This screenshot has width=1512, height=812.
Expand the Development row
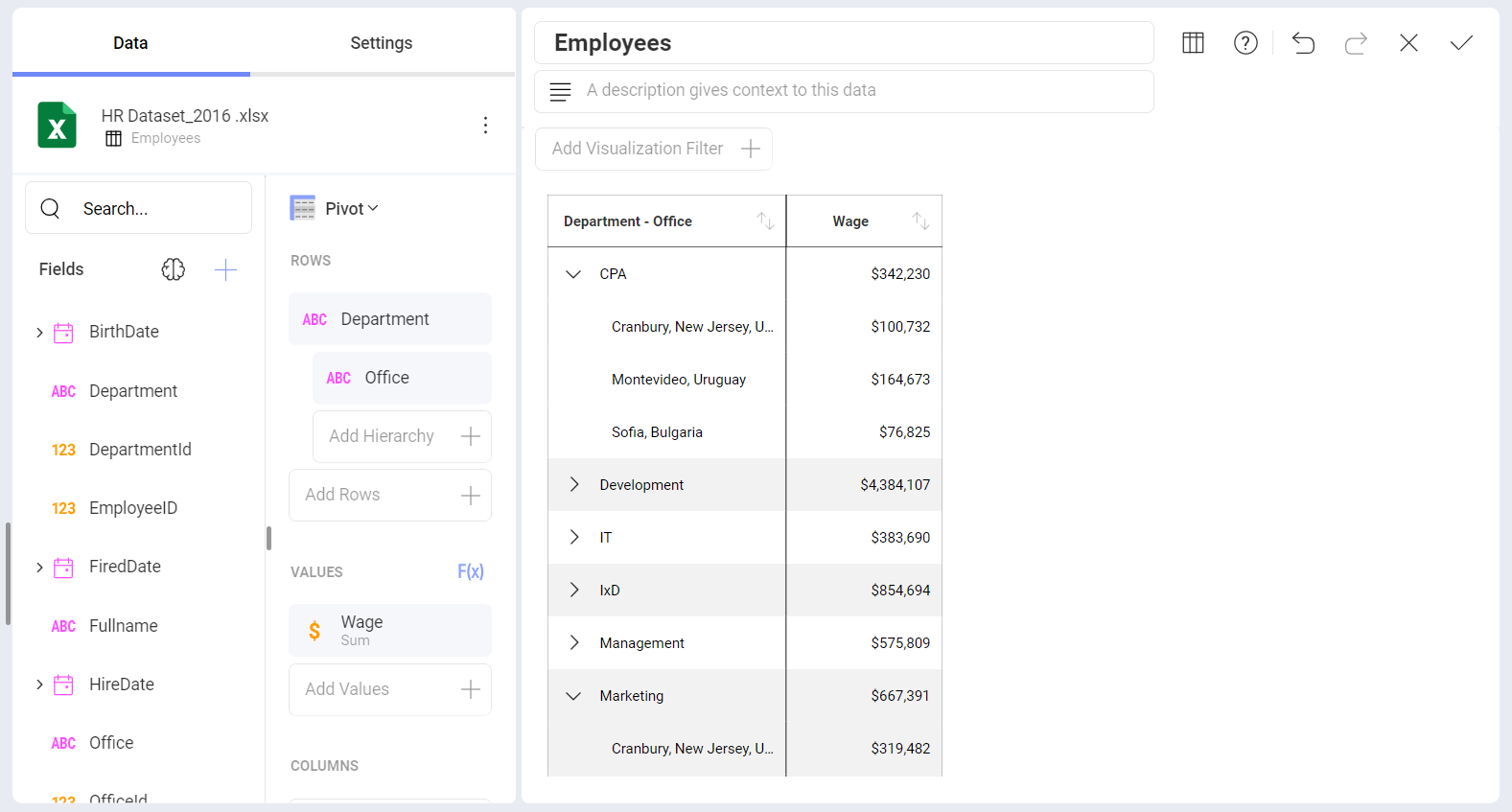click(x=573, y=485)
